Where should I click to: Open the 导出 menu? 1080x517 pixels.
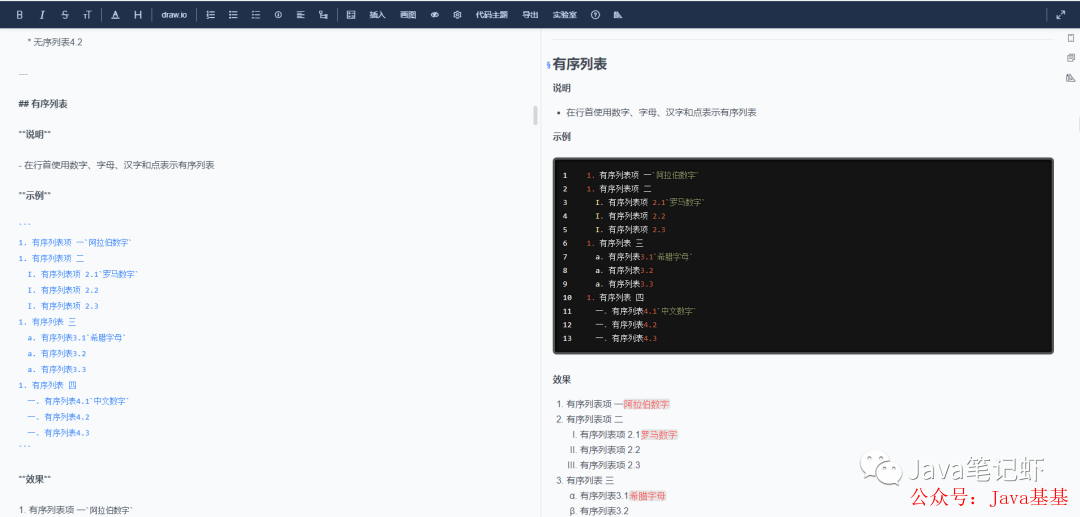pos(530,14)
